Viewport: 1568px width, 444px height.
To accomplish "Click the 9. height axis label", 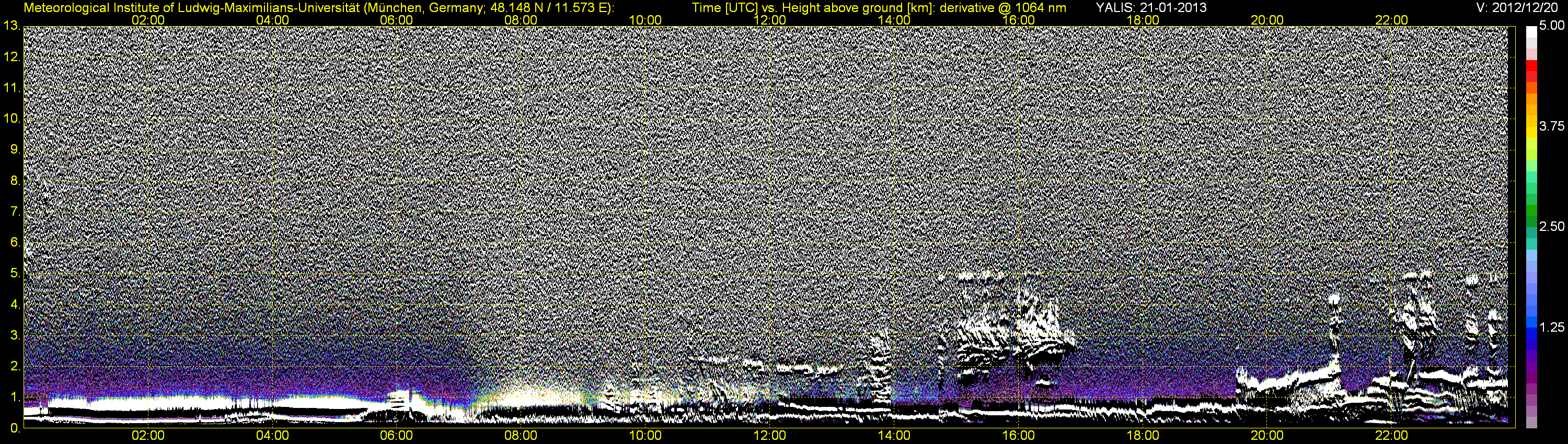I will click(x=15, y=149).
